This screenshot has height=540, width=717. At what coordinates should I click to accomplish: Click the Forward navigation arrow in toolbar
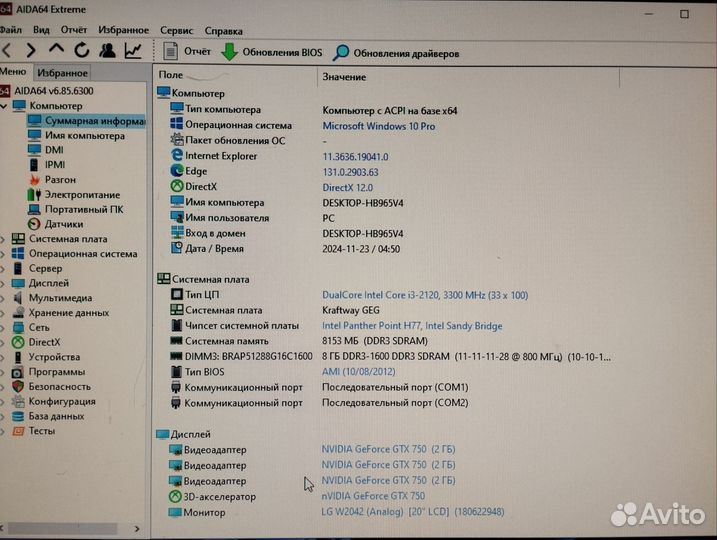pos(31,51)
